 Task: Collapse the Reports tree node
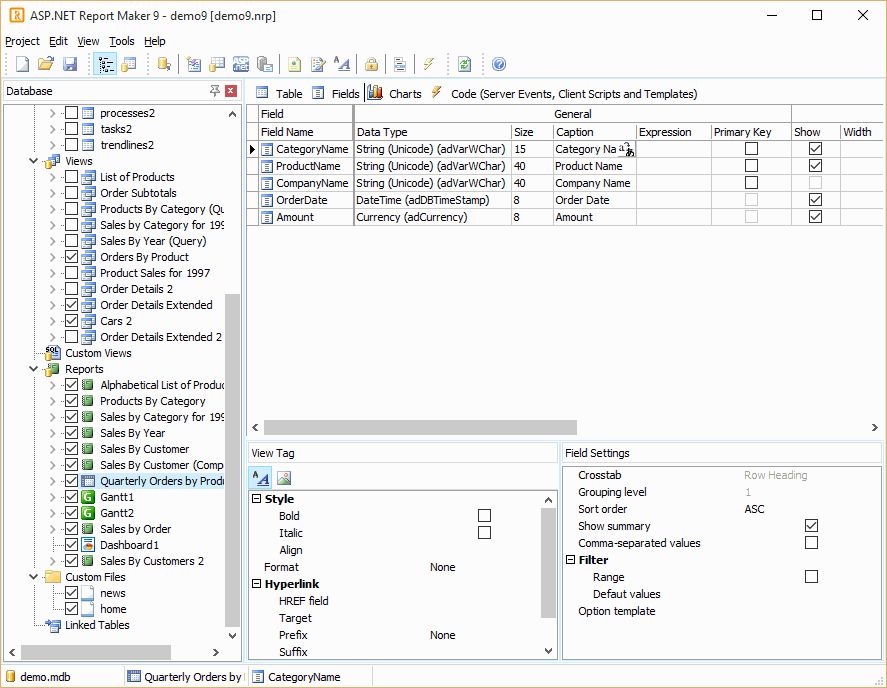pyautogui.click(x=34, y=369)
